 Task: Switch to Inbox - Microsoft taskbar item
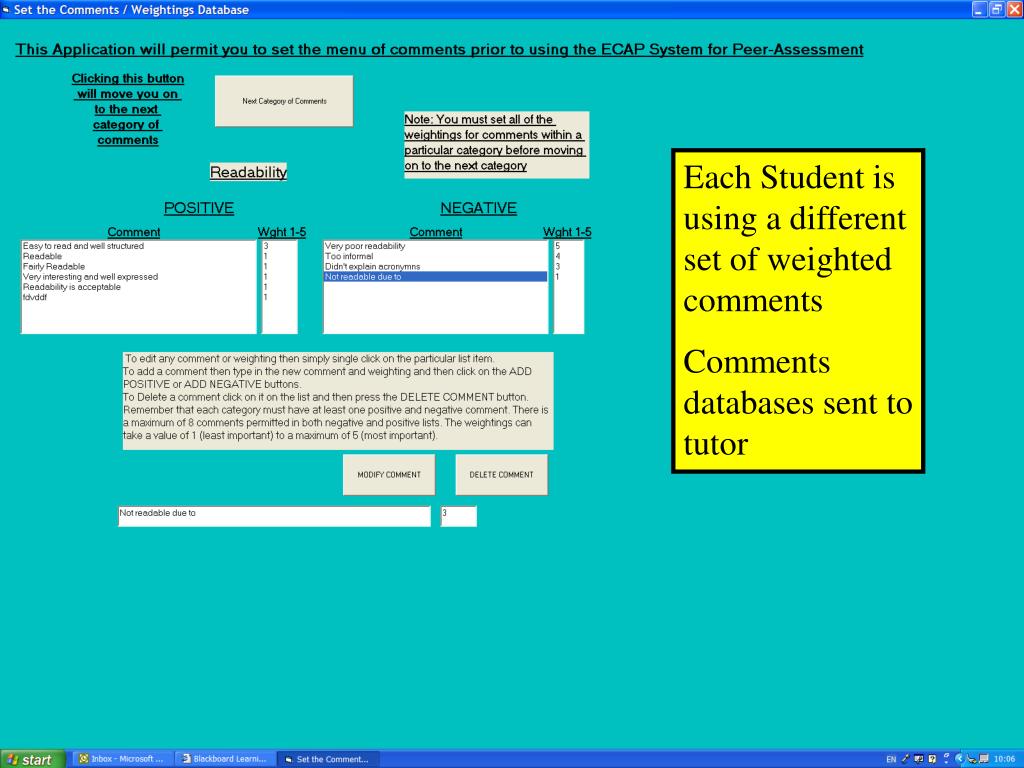click(x=121, y=759)
